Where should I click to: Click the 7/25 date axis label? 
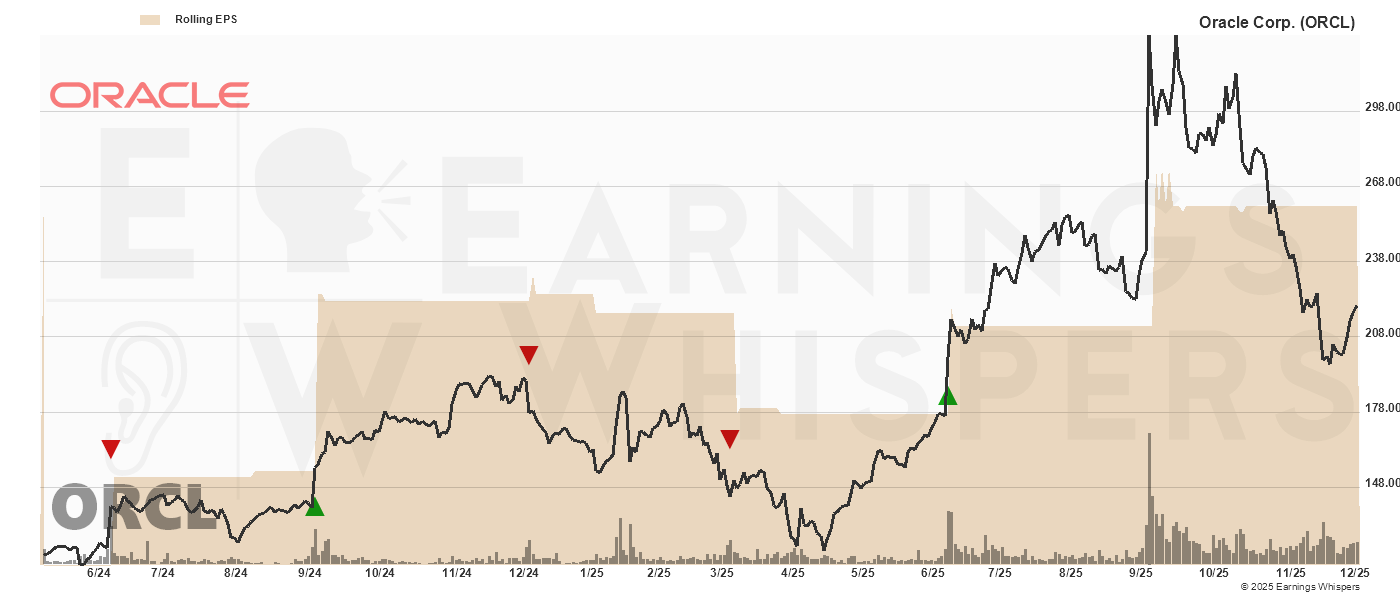click(999, 573)
